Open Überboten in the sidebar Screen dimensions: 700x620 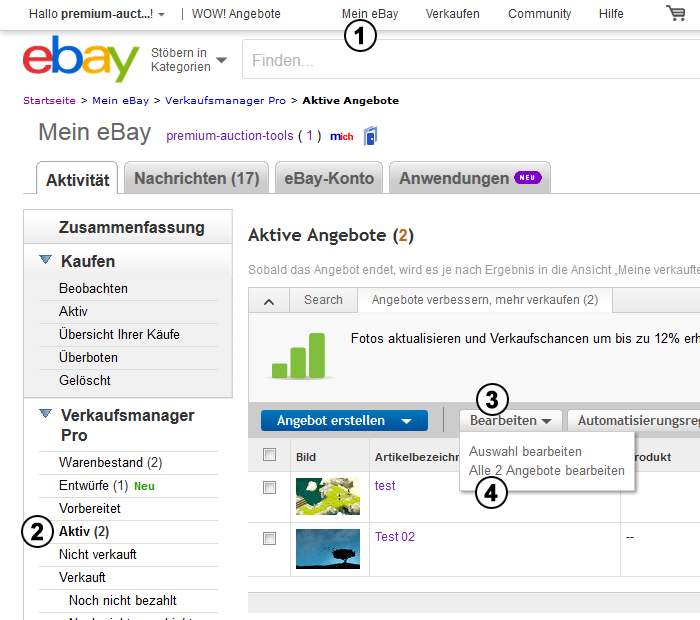[x=88, y=357]
